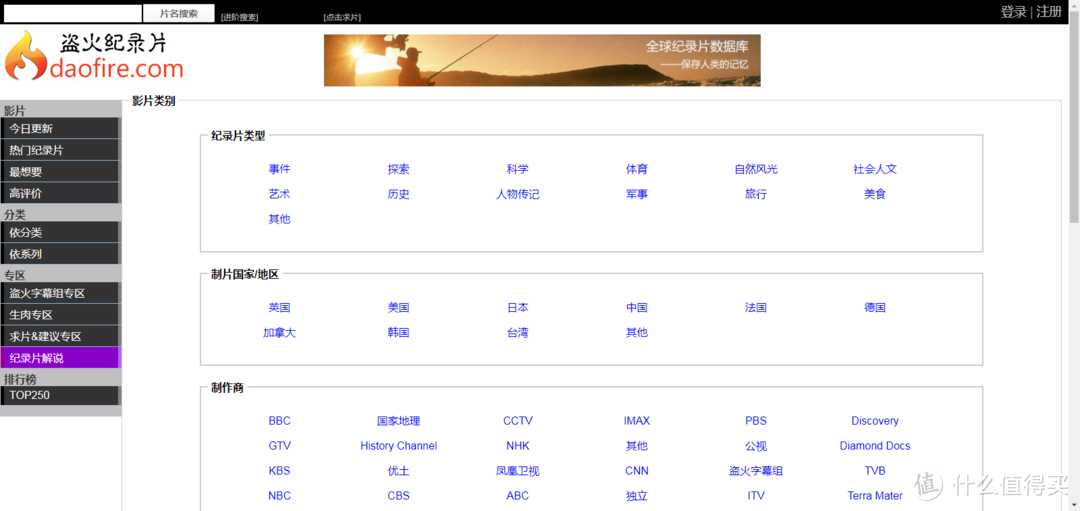Image resolution: width=1080 pixels, height=511 pixels.
Task: Filter by country 日本
Action: [x=518, y=308]
